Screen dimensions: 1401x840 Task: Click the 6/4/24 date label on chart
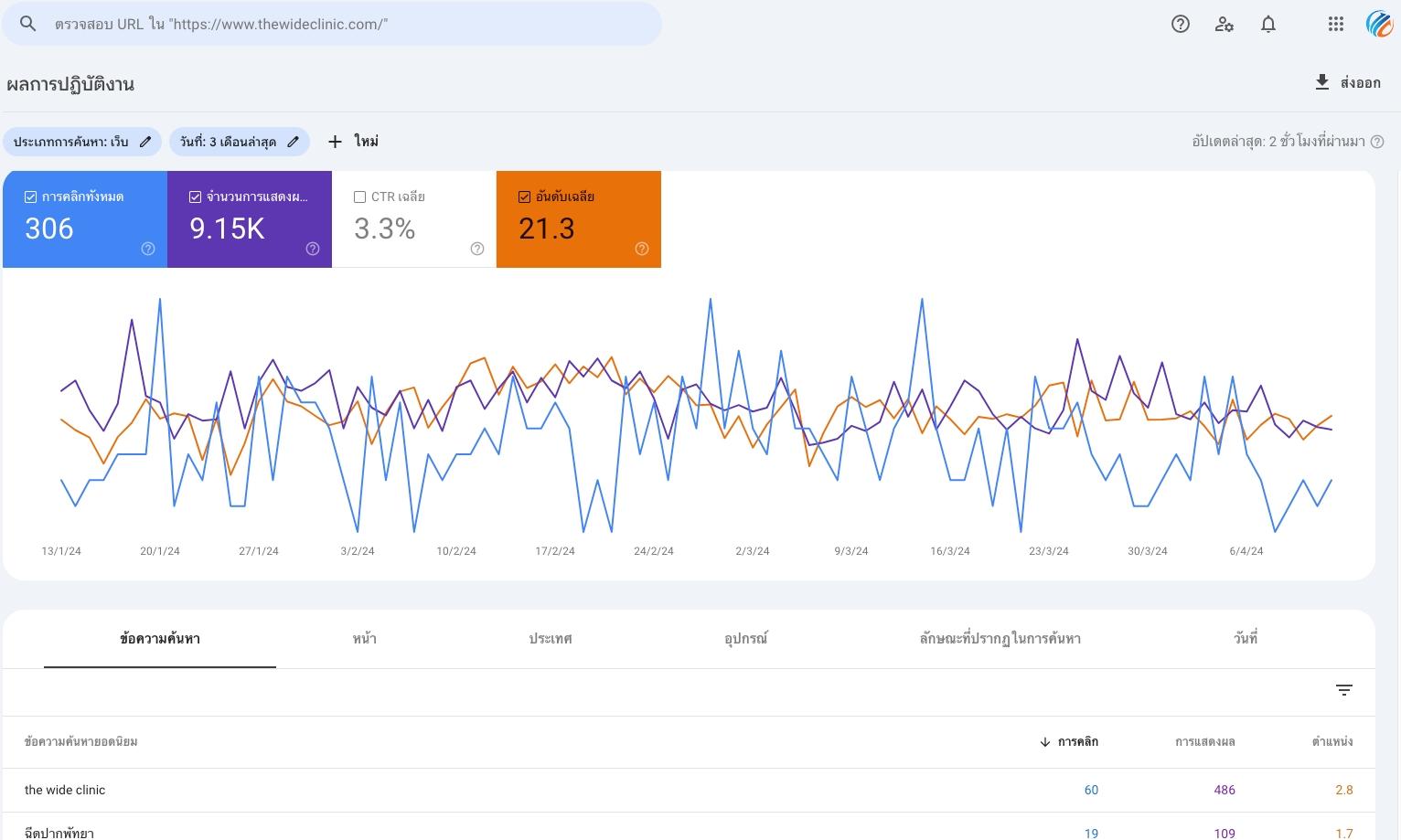click(1246, 551)
